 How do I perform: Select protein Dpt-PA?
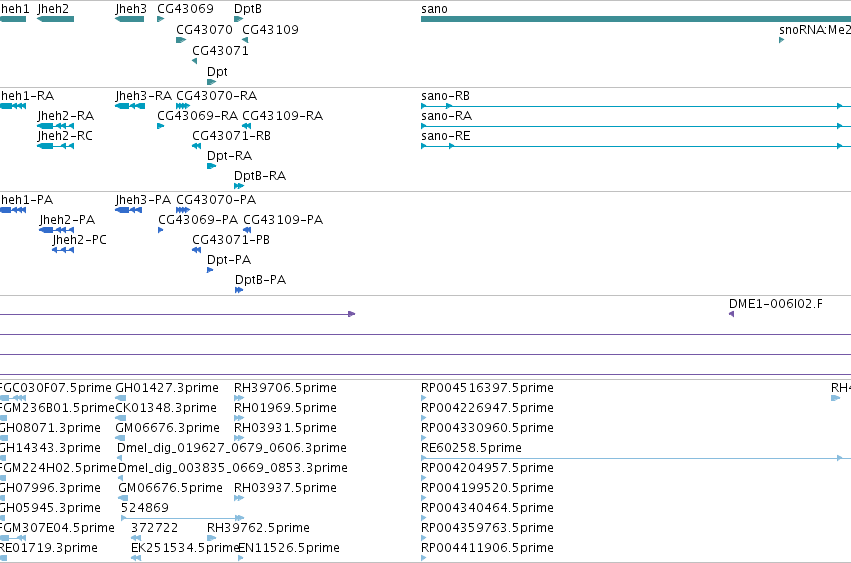(229, 260)
